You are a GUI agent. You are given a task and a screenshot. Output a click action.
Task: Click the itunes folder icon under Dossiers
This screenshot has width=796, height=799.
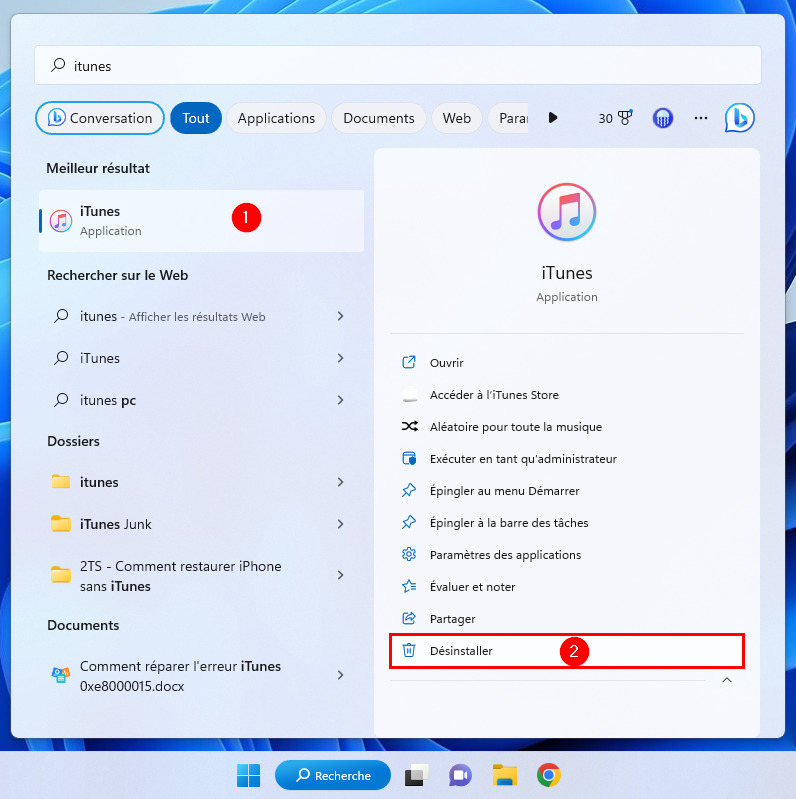coord(61,482)
